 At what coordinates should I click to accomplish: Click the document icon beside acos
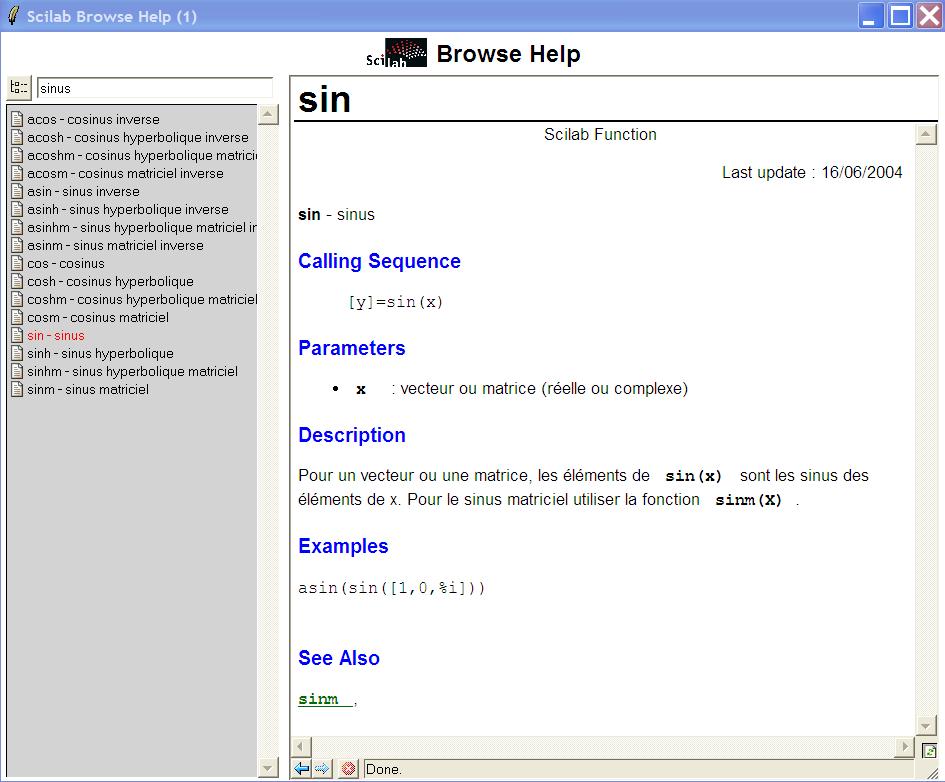[17, 119]
